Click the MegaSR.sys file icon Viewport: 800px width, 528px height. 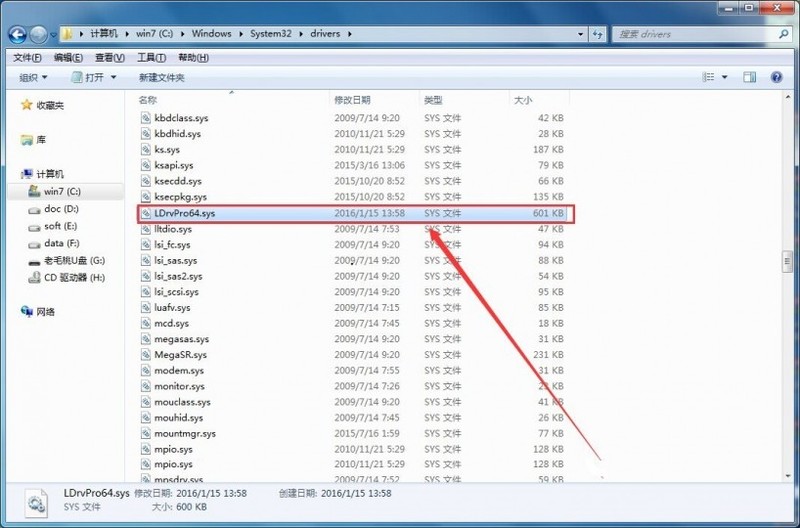pyautogui.click(x=146, y=355)
